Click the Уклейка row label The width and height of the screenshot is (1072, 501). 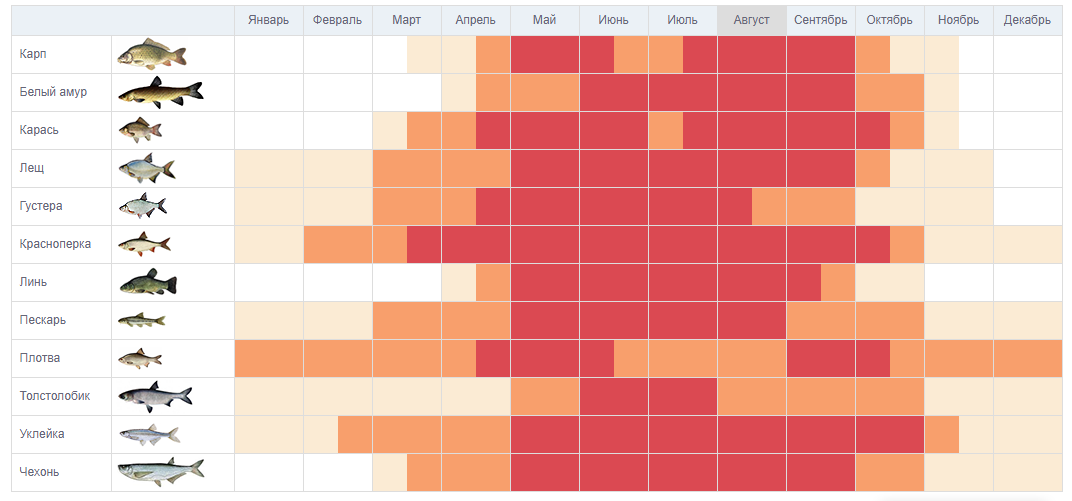[41, 434]
